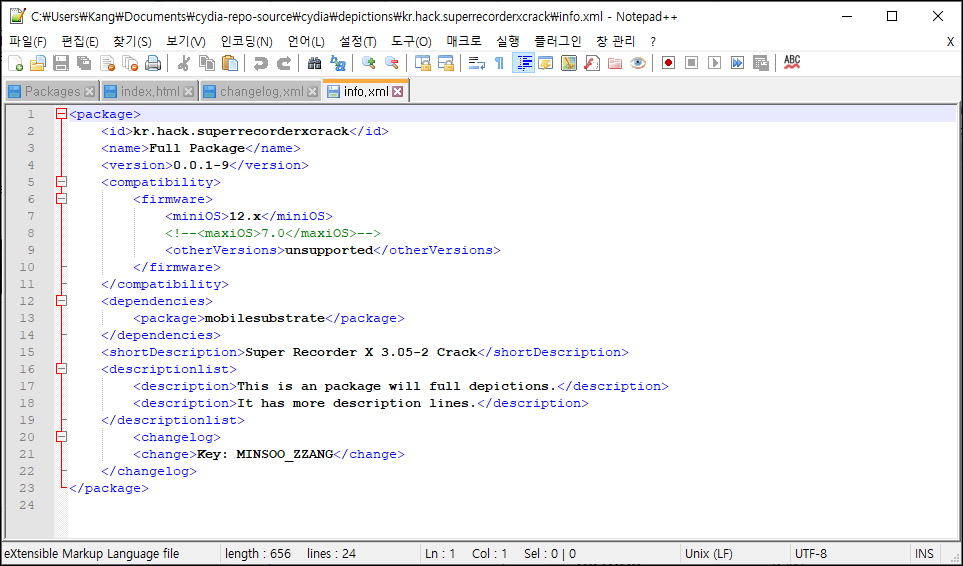Play back the recorded macro

714,63
